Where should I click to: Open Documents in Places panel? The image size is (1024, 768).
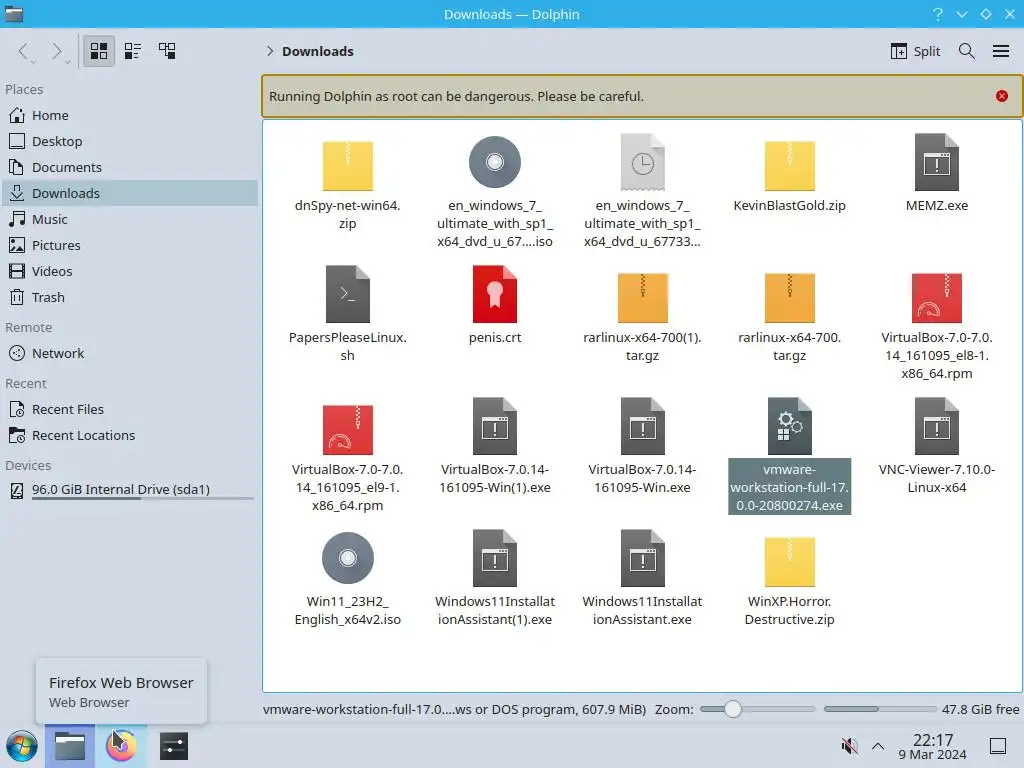(129, 167)
